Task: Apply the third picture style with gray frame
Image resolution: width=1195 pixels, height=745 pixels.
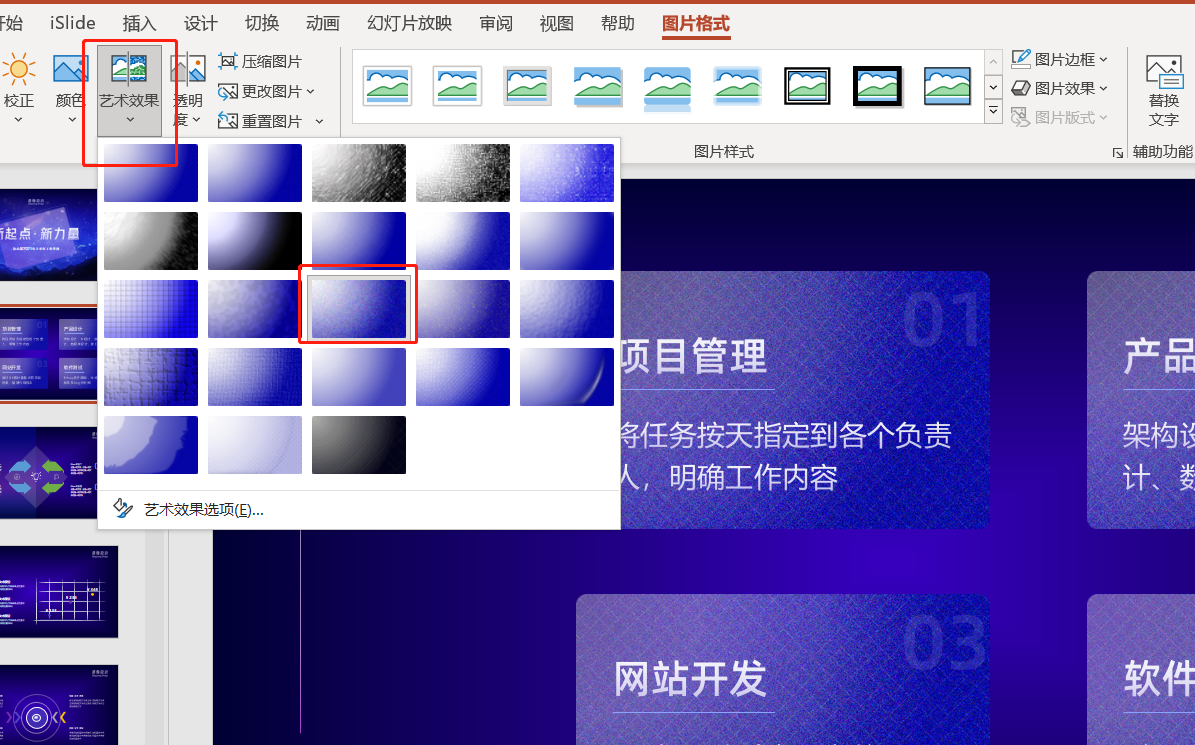Action: [x=527, y=85]
